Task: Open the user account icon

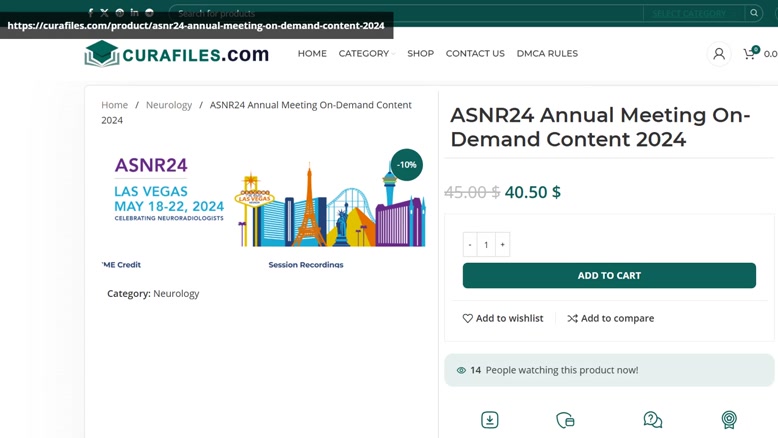Action: point(719,54)
